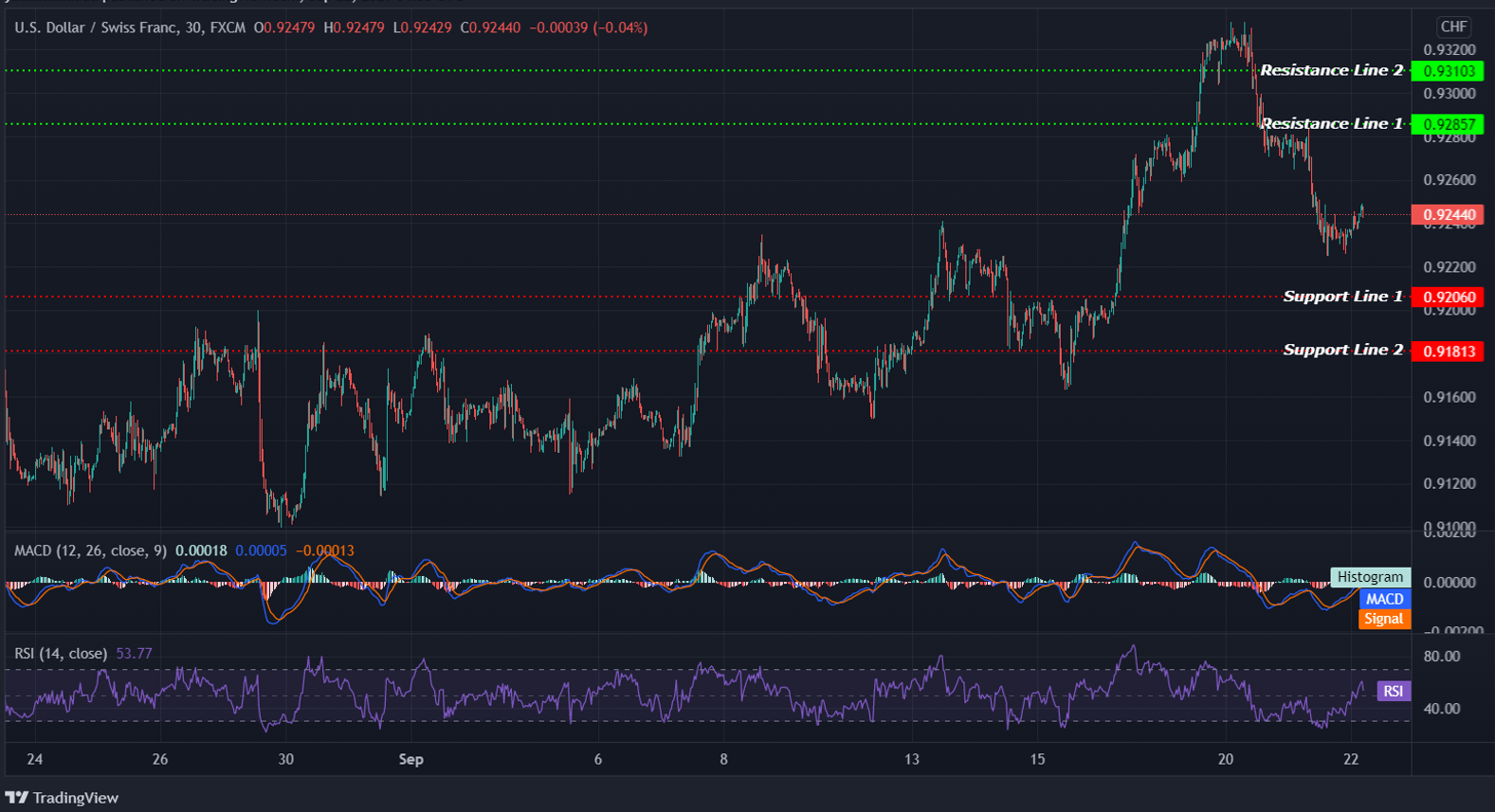Screen dimensions: 1495x812
Task: Click the 0.93200 price scale label
Action: 1449,49
